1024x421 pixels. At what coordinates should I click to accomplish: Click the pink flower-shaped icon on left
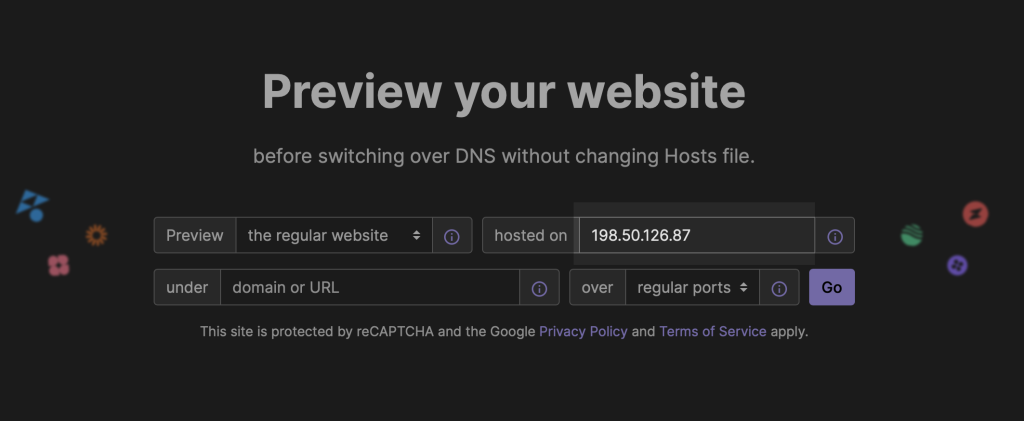tap(59, 265)
